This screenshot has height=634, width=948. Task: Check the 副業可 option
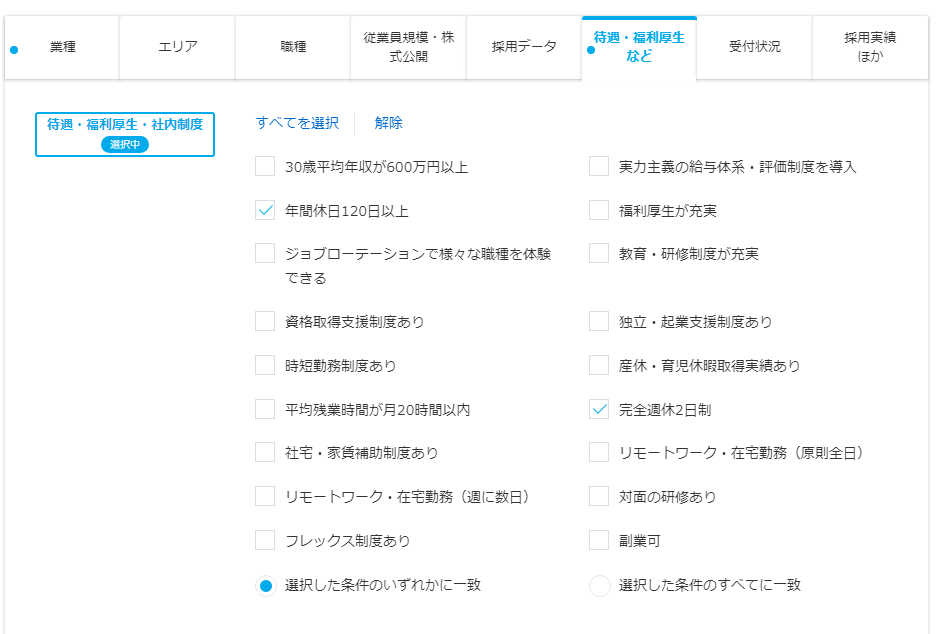[x=599, y=541]
